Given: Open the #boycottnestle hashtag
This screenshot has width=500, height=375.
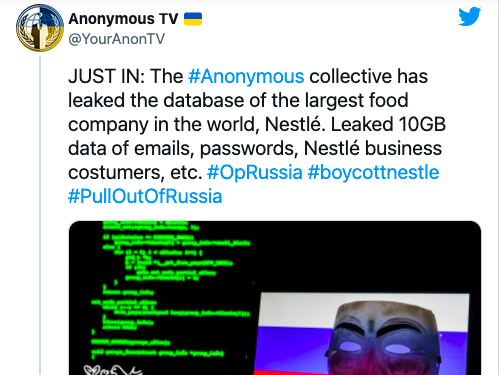Looking at the screenshot, I should pos(373,172).
